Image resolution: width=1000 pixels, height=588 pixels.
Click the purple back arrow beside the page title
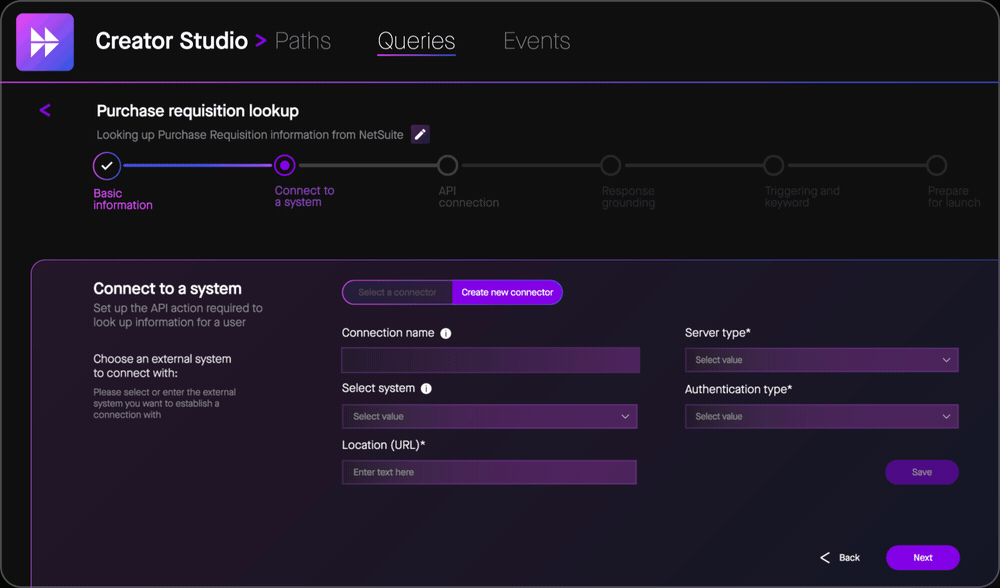click(45, 110)
